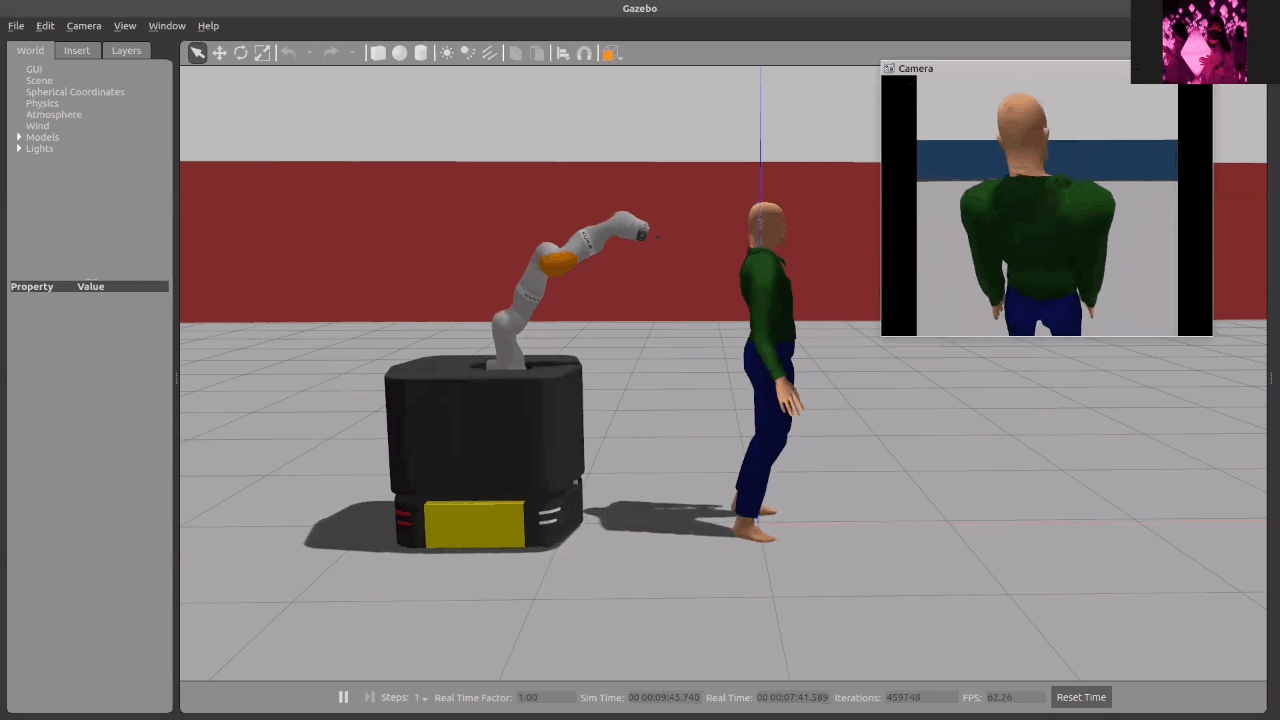Click the Value column header

[91, 286]
